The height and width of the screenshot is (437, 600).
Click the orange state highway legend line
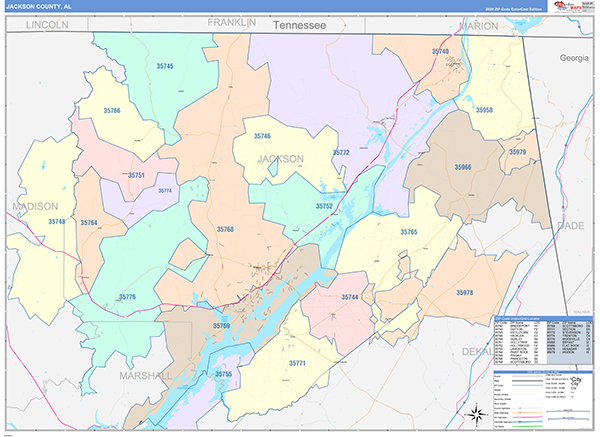[527, 413]
